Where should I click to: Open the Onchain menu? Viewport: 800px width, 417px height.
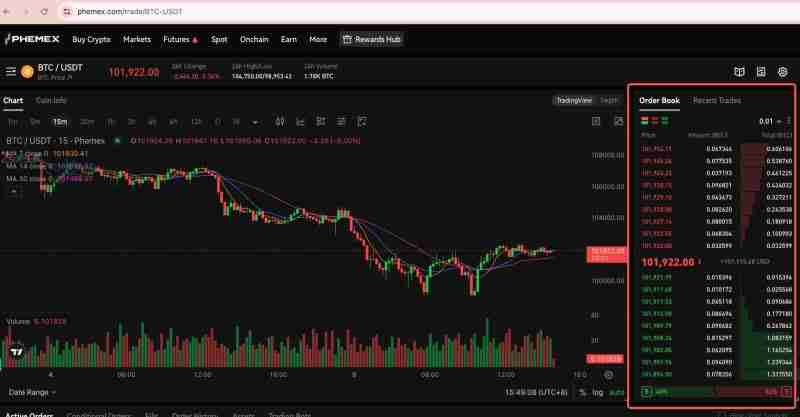pyautogui.click(x=254, y=39)
